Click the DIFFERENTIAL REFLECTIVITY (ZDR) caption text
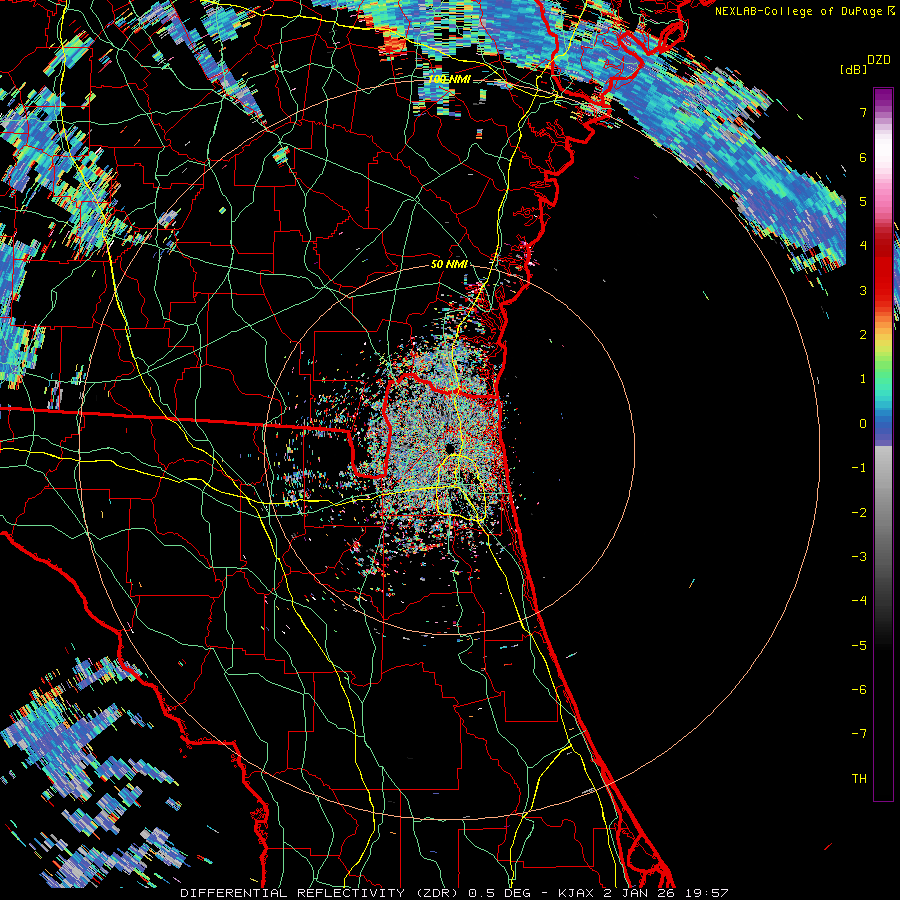900x900 pixels. click(x=319, y=893)
